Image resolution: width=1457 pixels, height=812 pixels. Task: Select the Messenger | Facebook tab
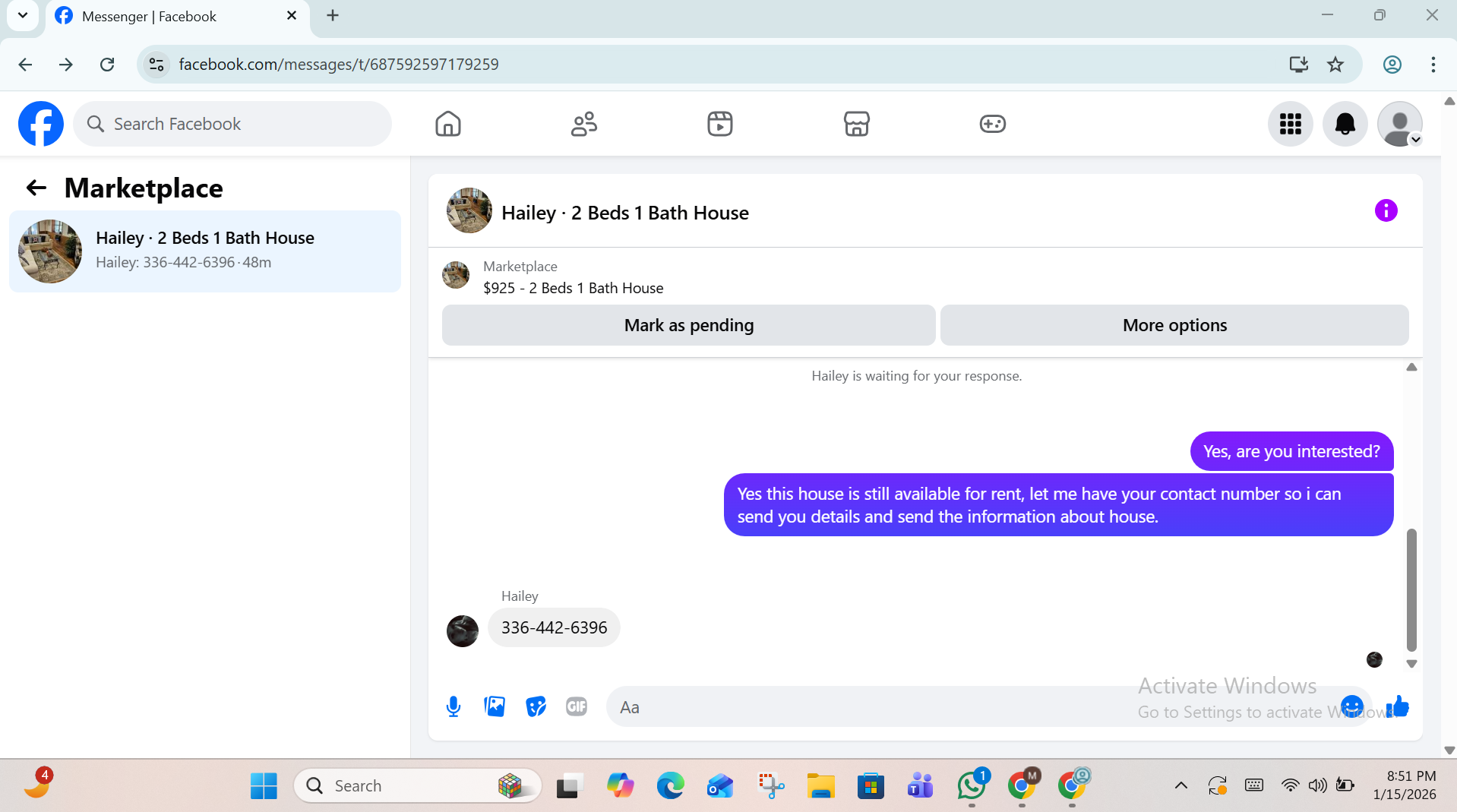click(176, 17)
